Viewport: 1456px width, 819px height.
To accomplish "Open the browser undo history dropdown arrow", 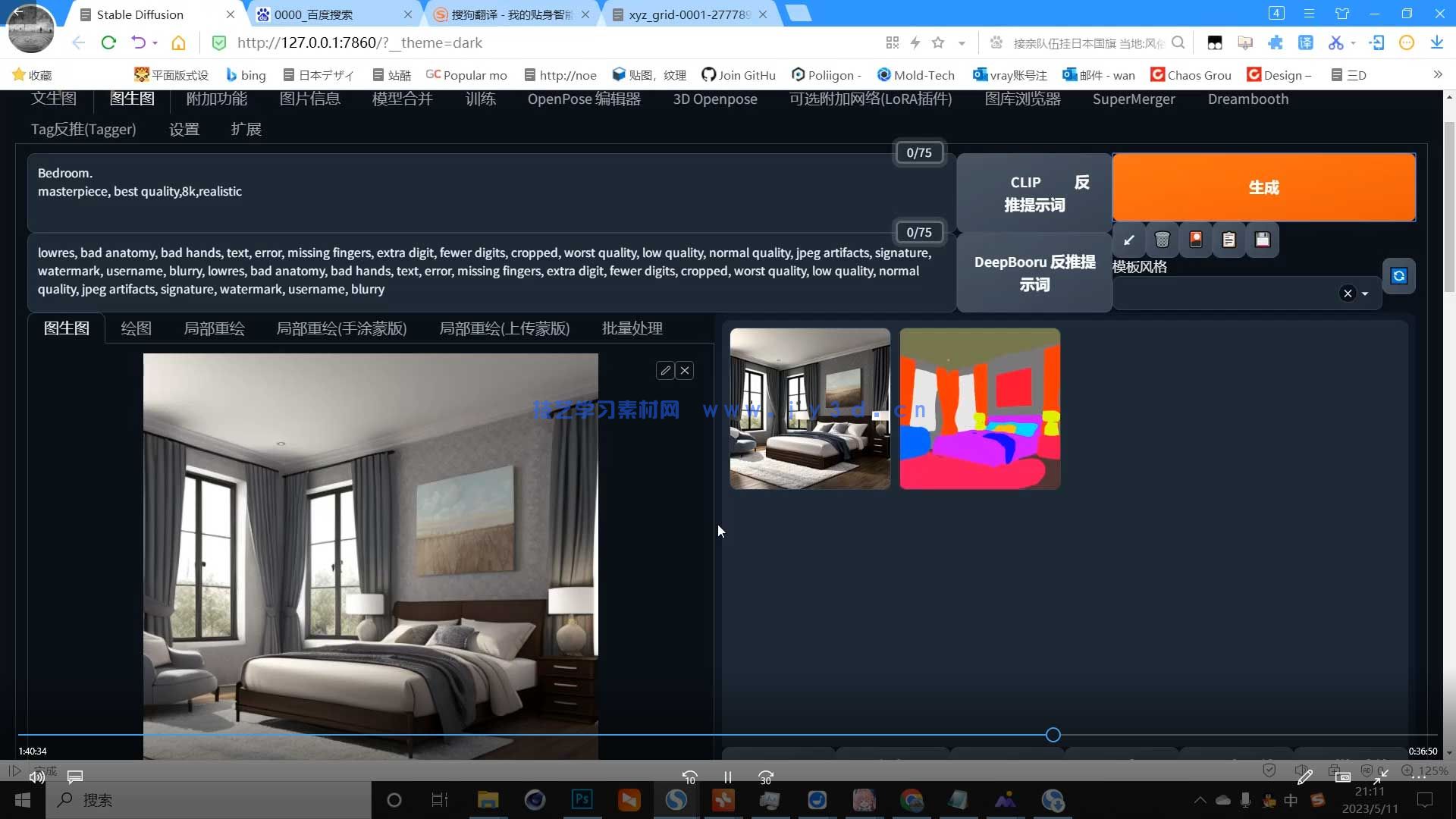I will (x=155, y=43).
